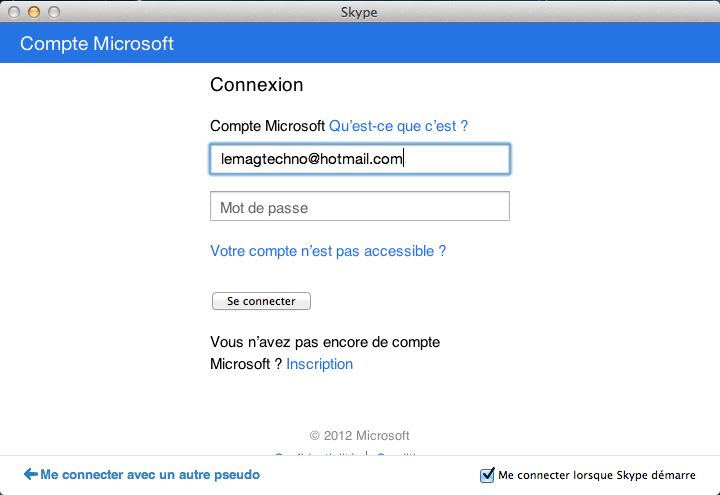
Task: Toggle the 'Me connecter lorsque Skype démarre' checkbox
Action: pyautogui.click(x=488, y=475)
